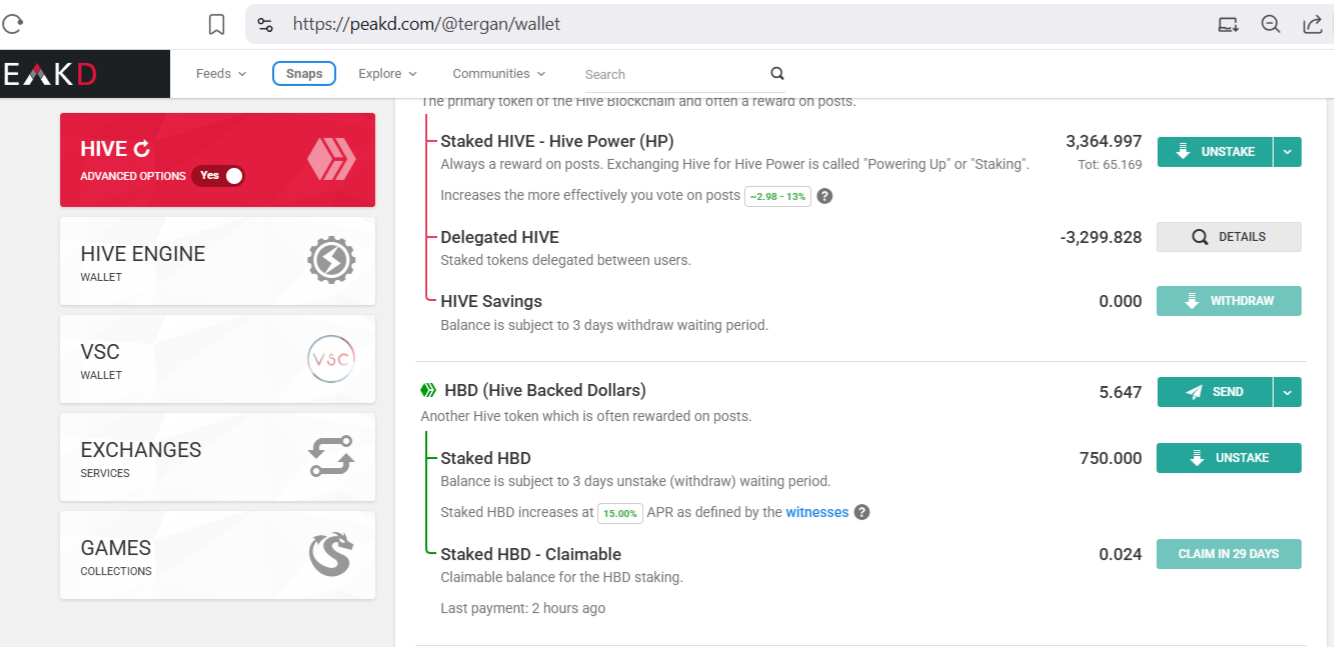
Task: Toggle Advanced Options switch
Action: 218,176
